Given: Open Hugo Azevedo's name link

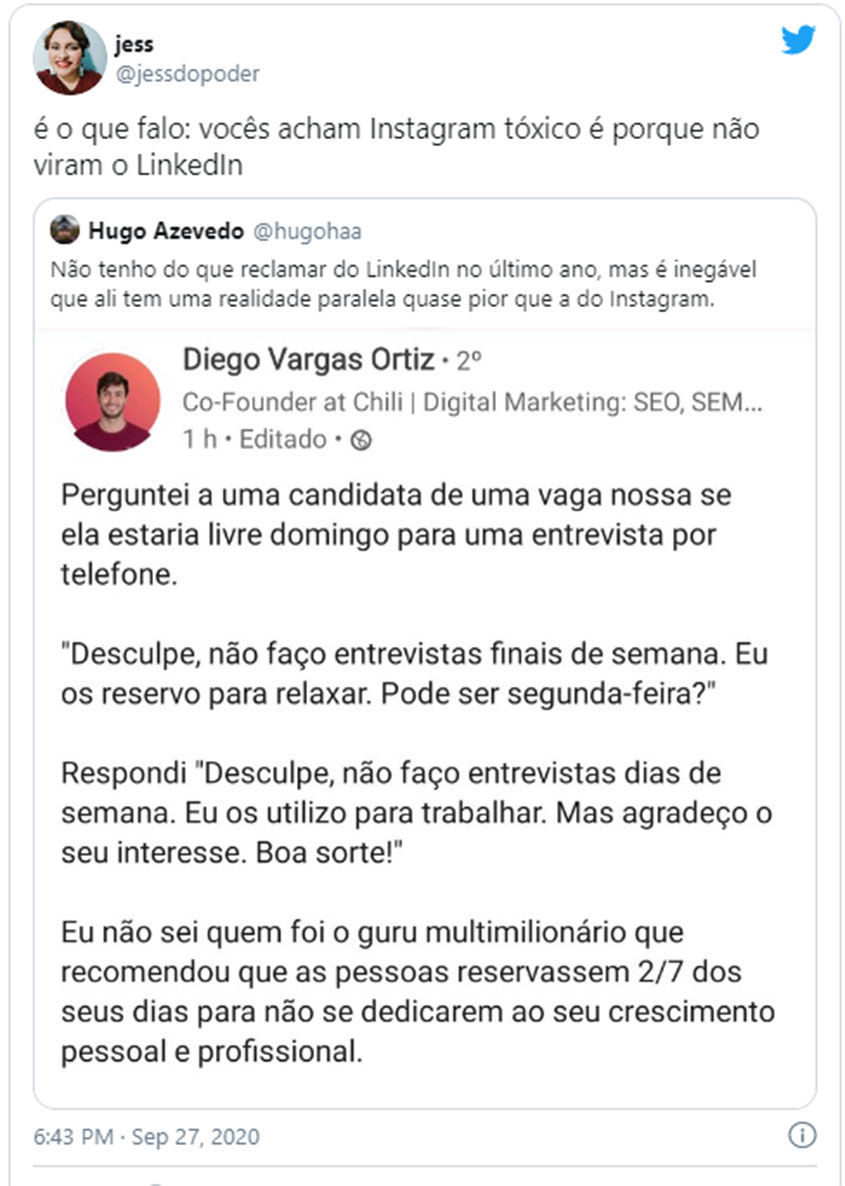Looking at the screenshot, I should [164, 232].
